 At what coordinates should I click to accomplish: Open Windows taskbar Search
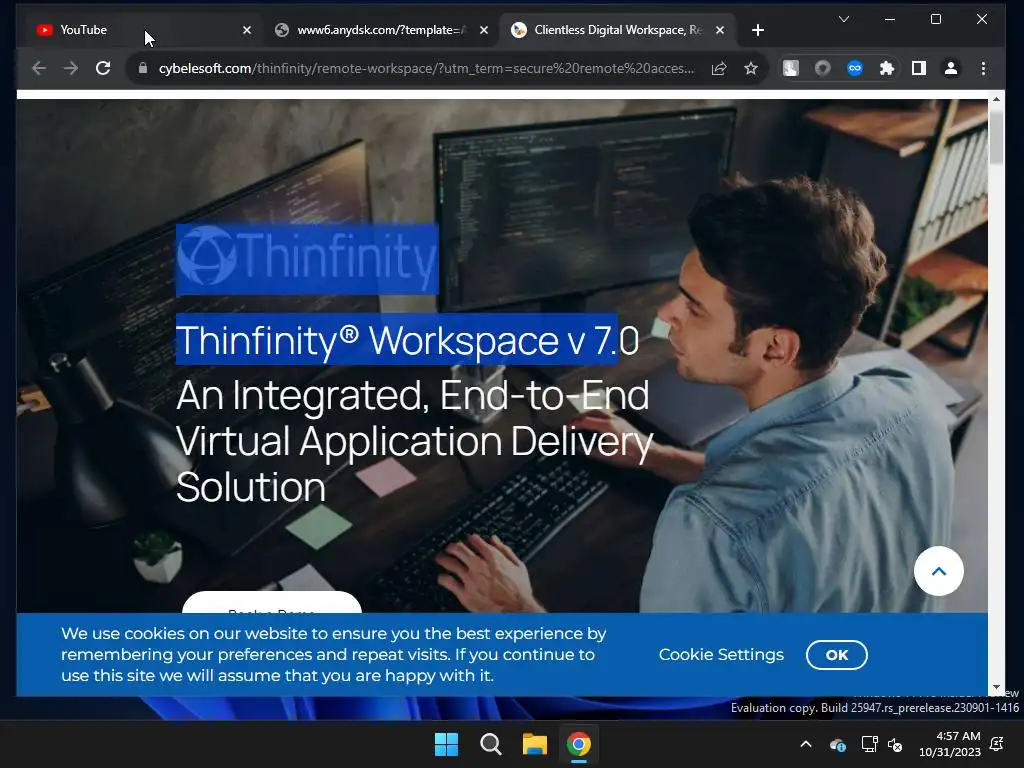pyautogui.click(x=490, y=744)
